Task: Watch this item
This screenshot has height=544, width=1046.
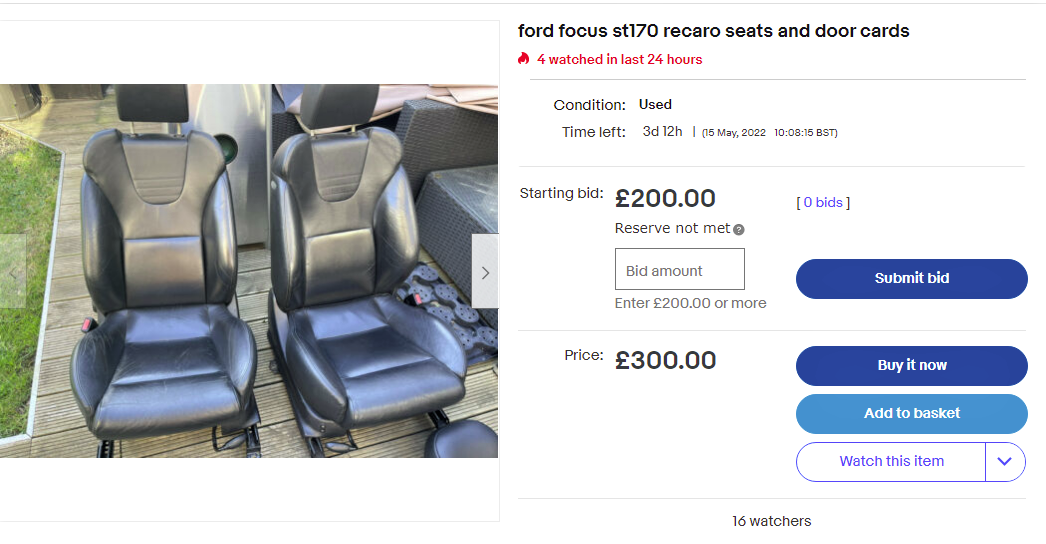Action: pyautogui.click(x=891, y=462)
